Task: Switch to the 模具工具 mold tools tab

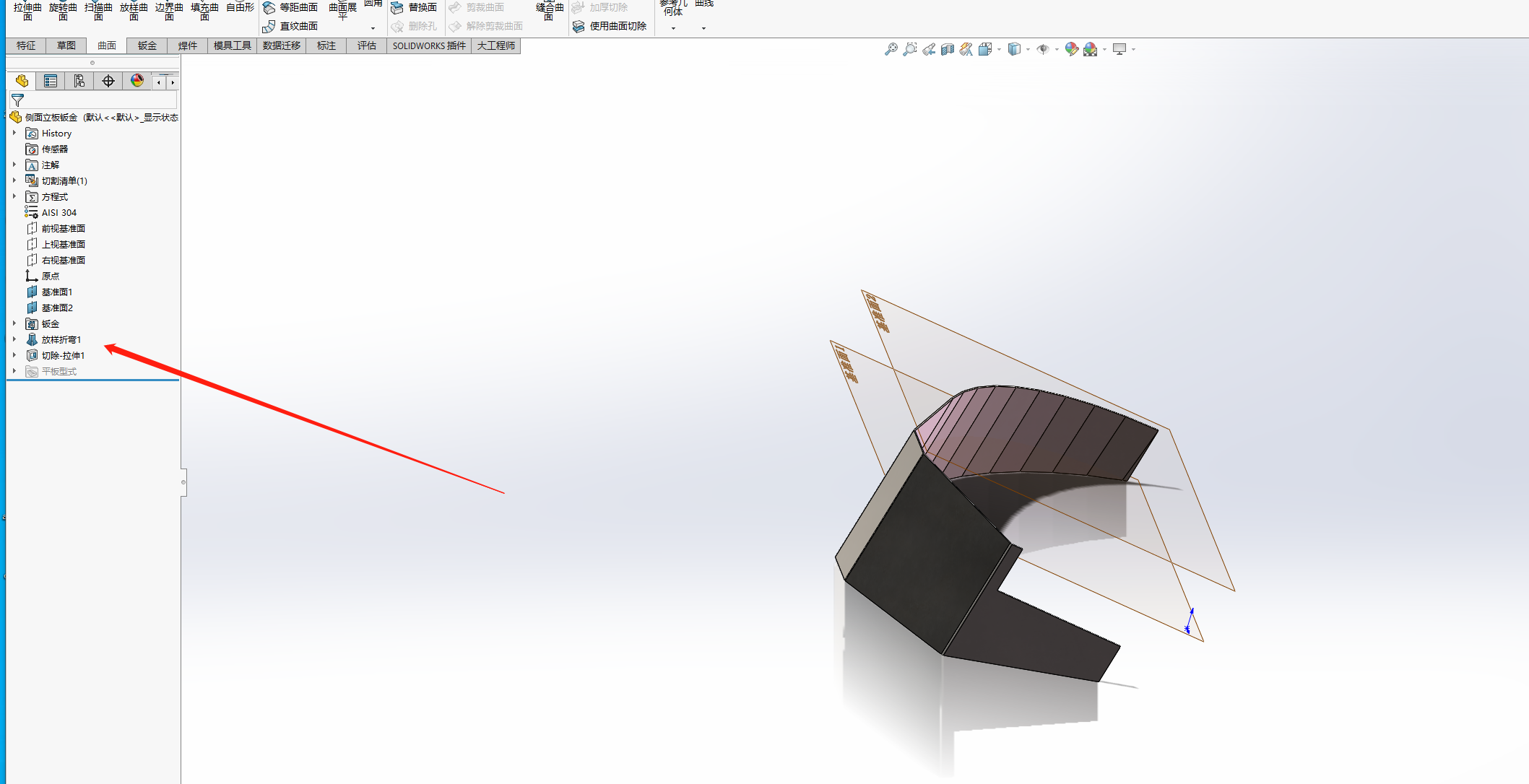Action: tap(233, 45)
